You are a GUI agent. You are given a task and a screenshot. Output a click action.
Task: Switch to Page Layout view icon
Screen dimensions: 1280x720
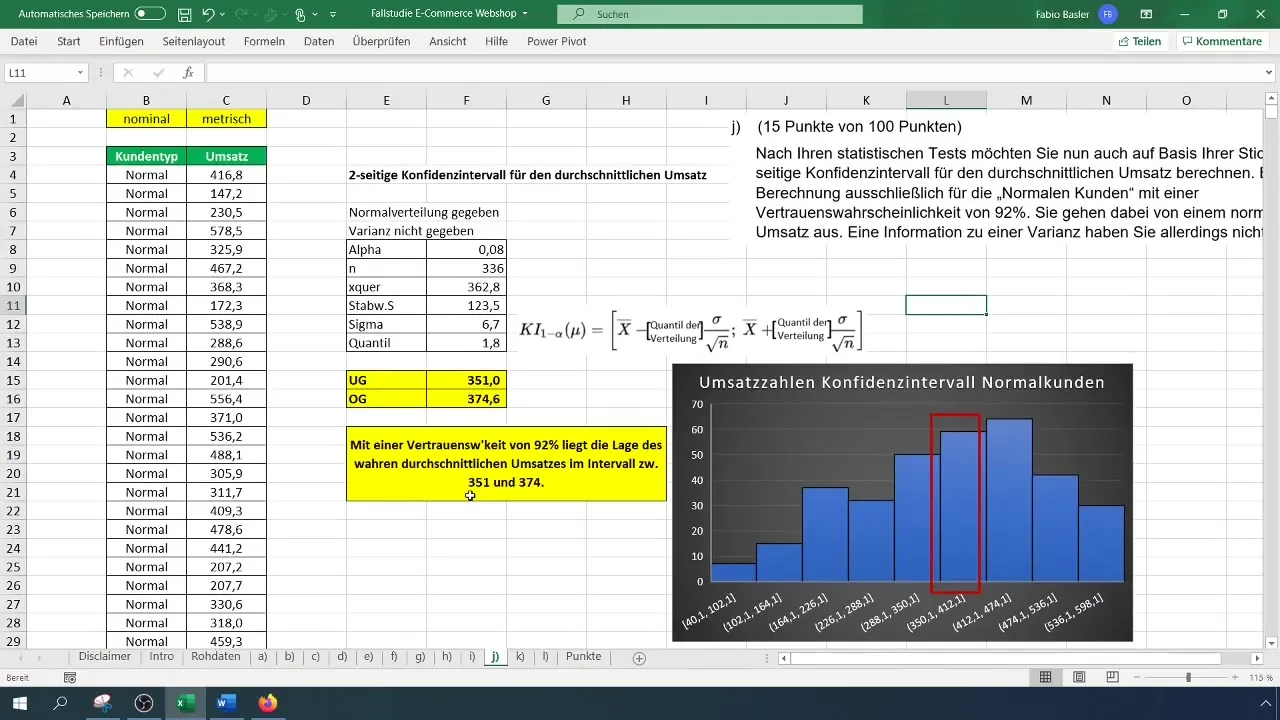1079,677
